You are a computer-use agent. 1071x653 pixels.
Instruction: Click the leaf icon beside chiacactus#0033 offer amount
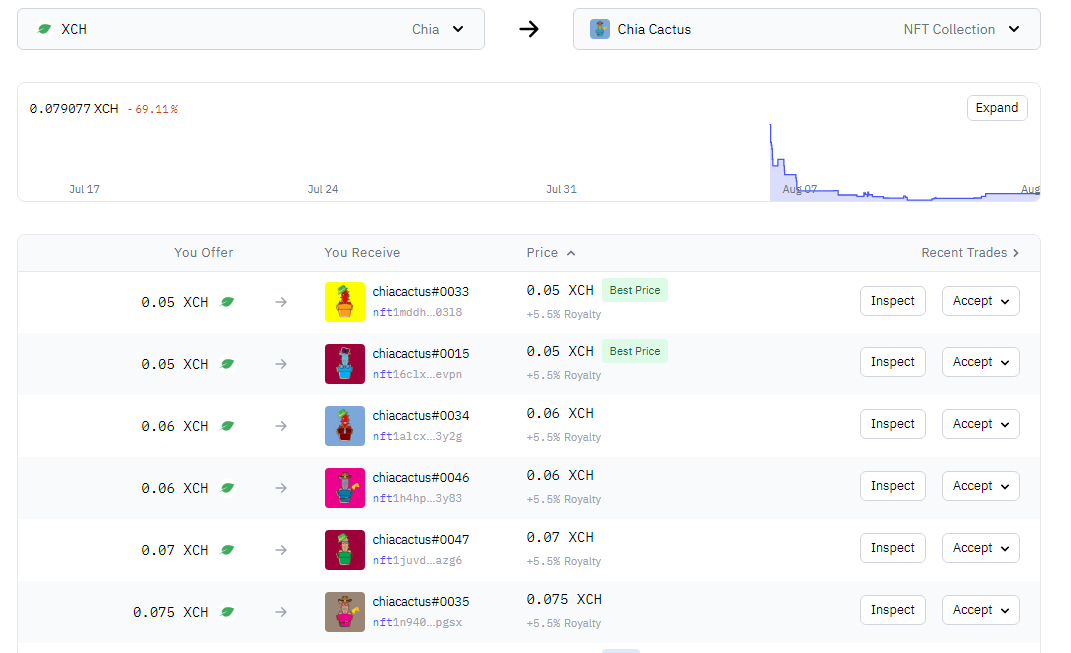(x=227, y=302)
